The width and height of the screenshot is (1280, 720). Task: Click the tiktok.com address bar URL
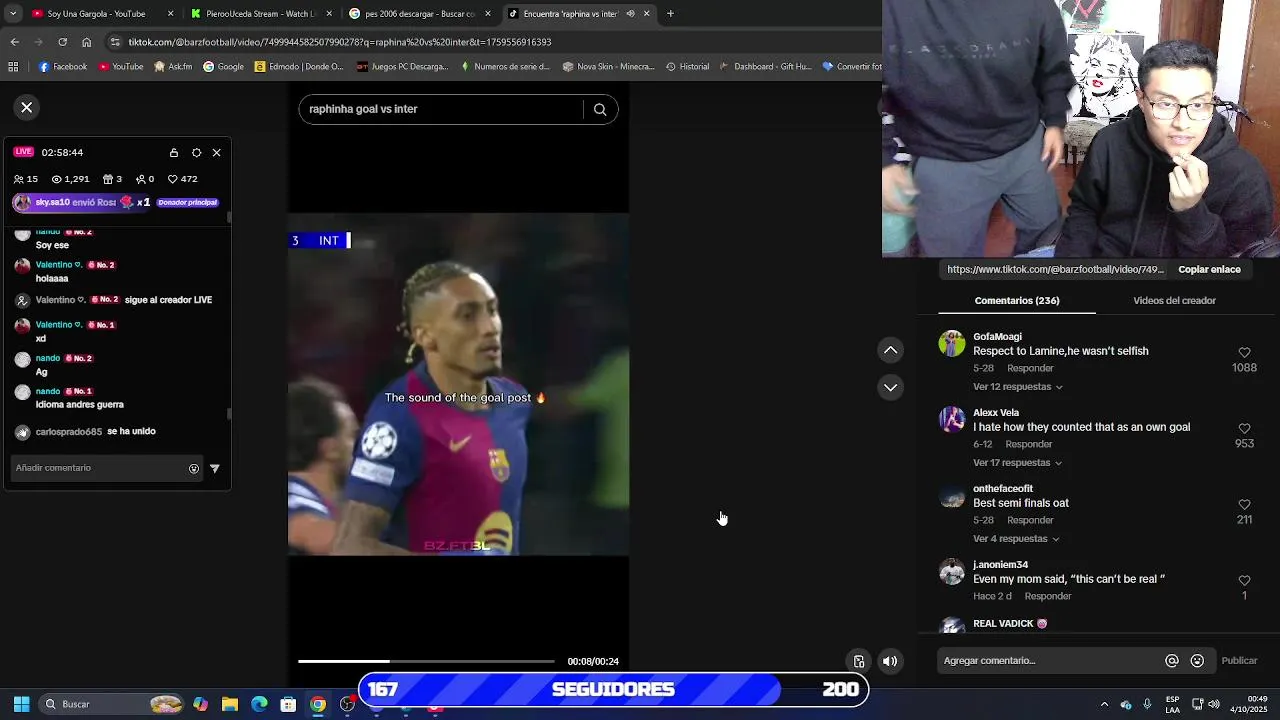340,42
